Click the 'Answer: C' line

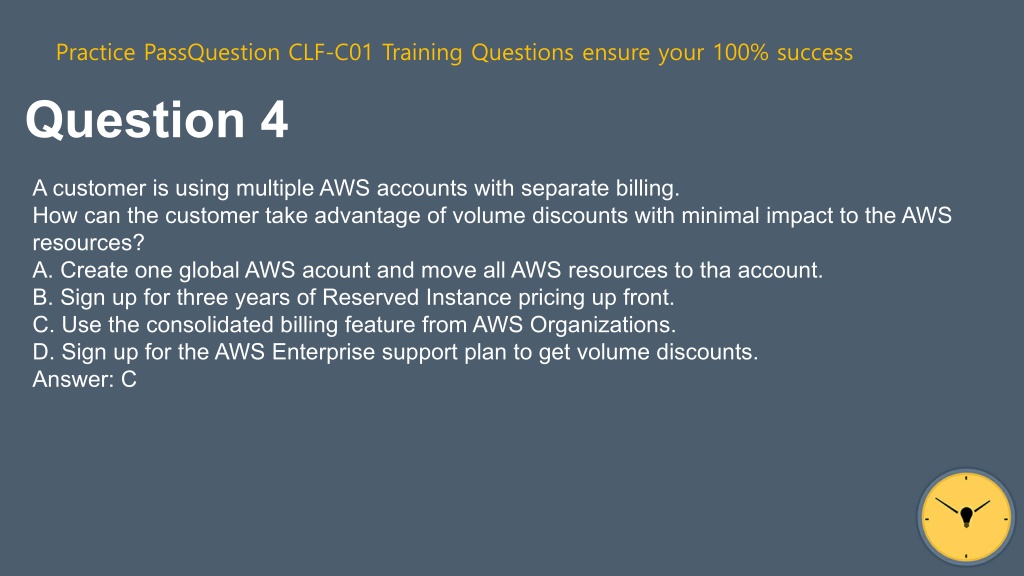[x=85, y=379]
